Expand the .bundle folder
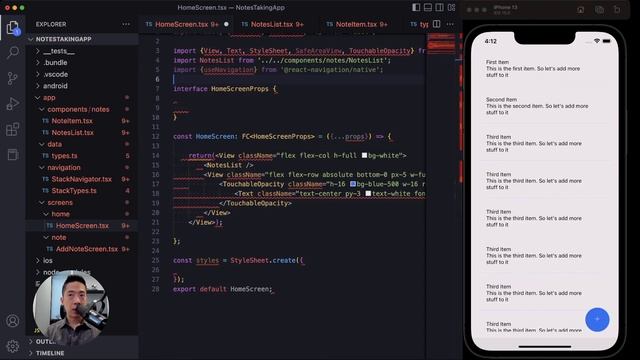 55,62
